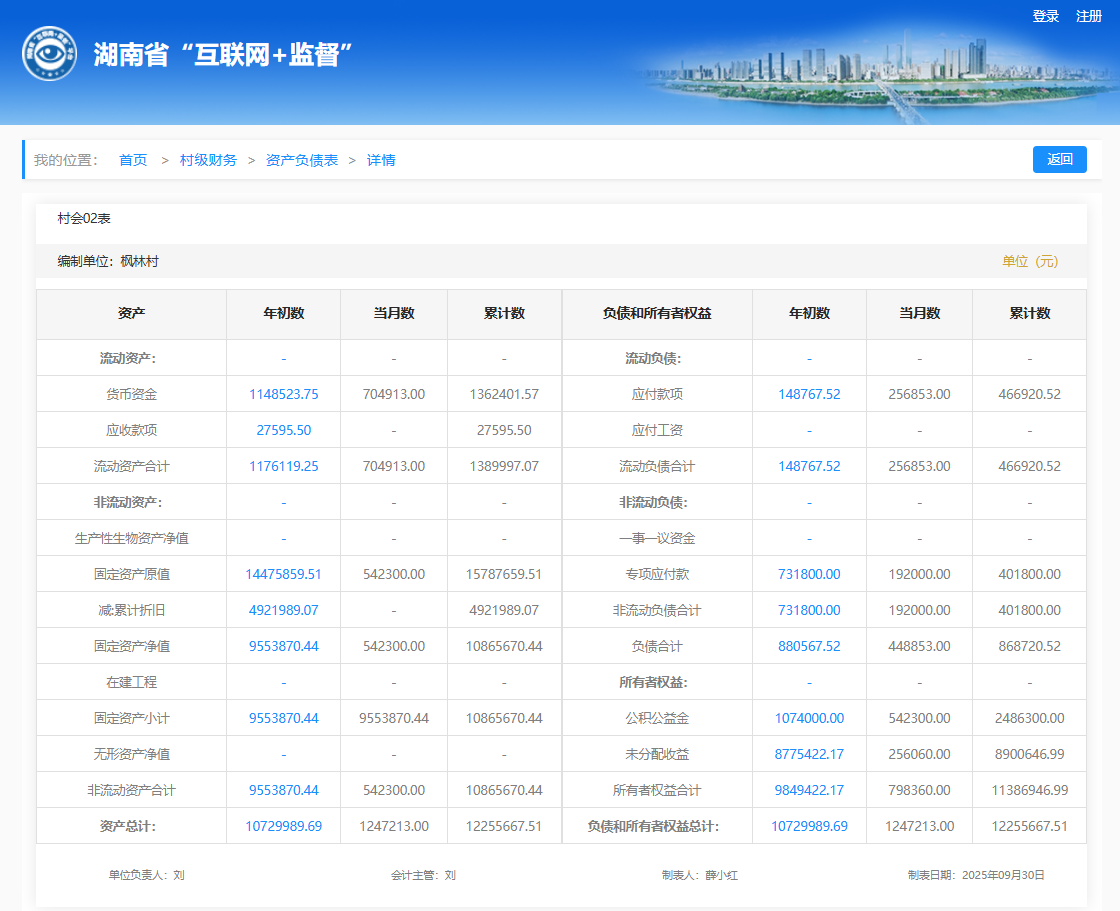Image resolution: width=1120 pixels, height=911 pixels.
Task: Click 未分配收益 value 8775422.17
Action: (809, 754)
